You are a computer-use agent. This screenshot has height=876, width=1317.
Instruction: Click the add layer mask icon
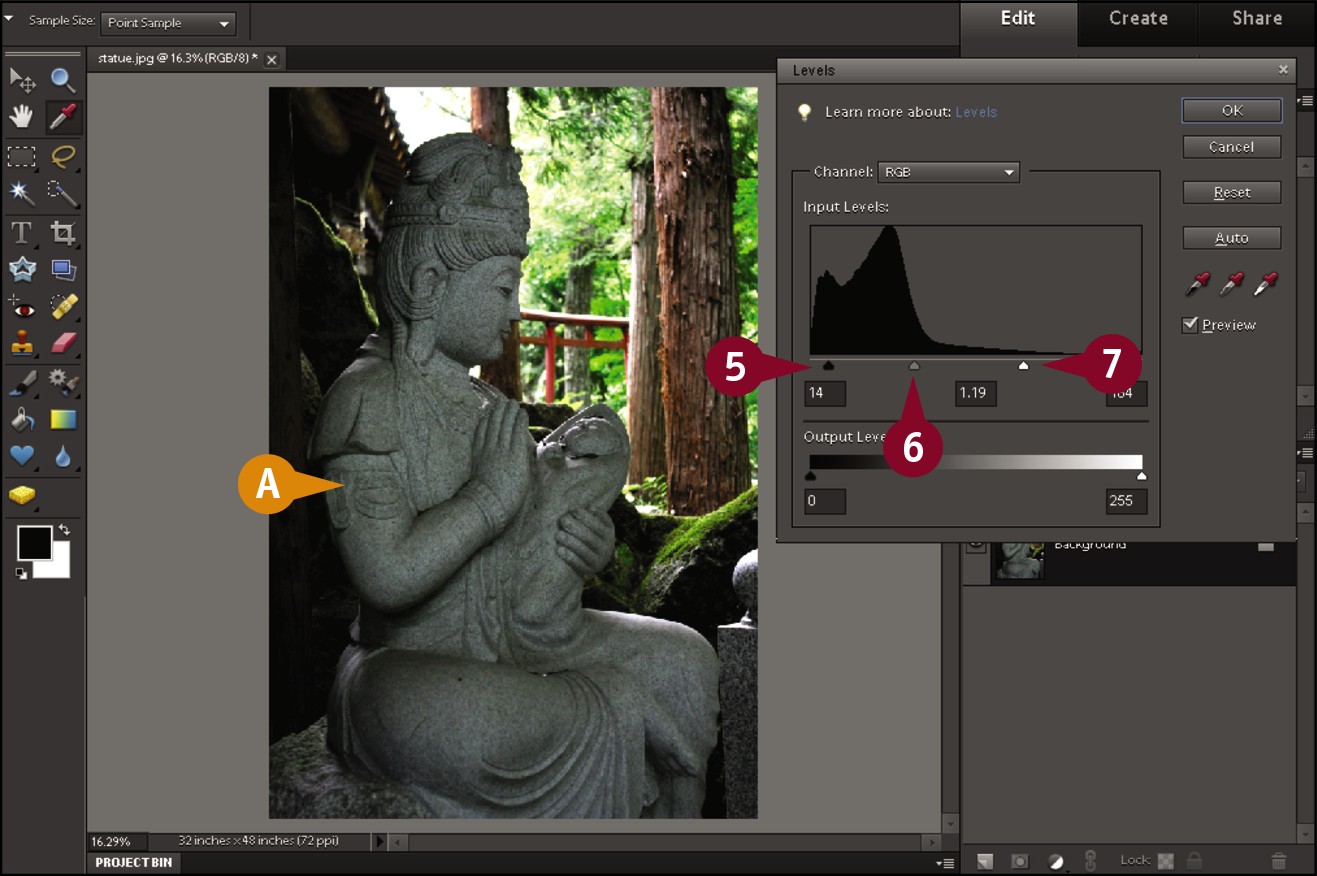coord(1020,860)
